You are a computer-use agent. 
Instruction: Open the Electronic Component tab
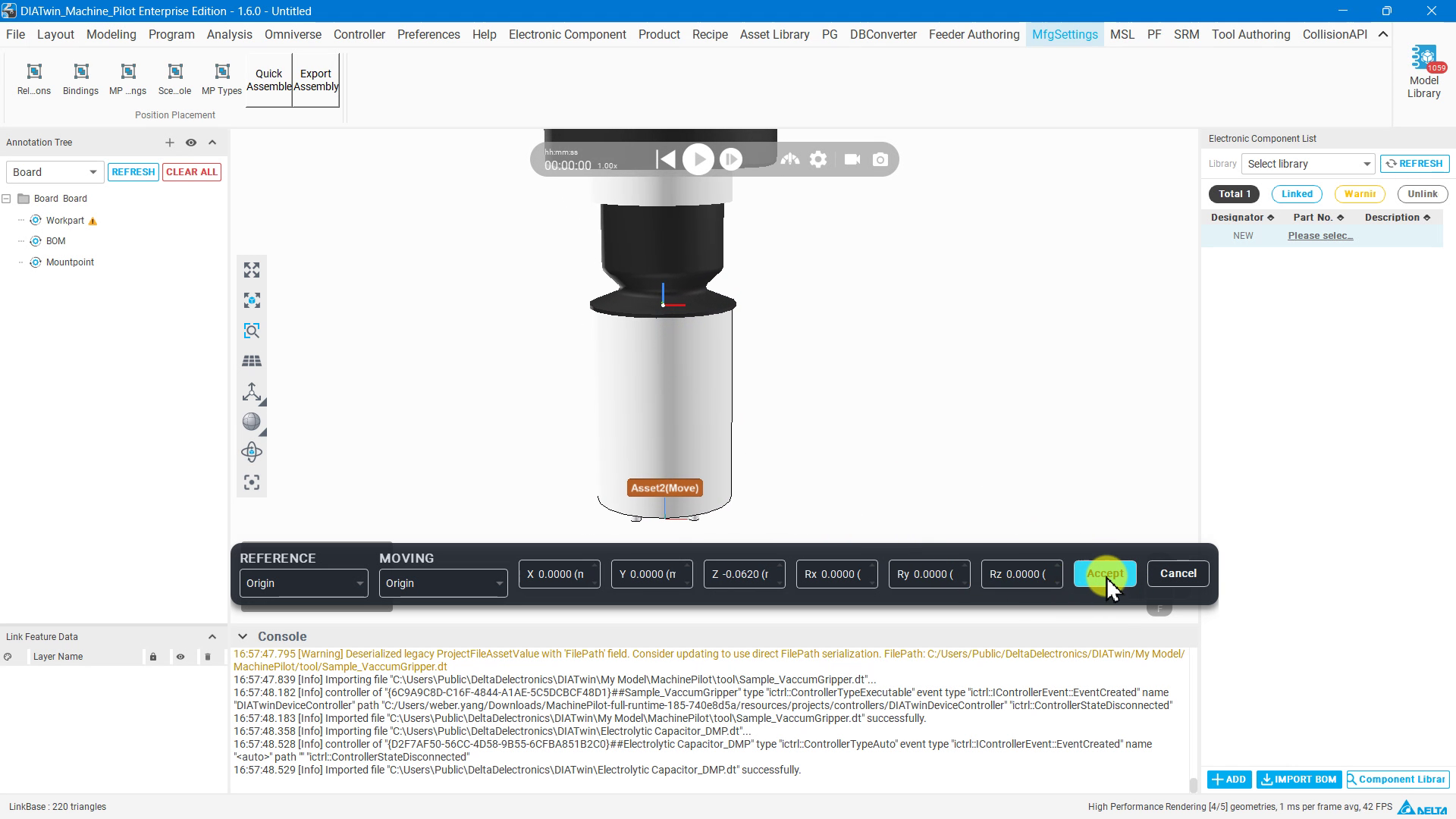coord(567,35)
